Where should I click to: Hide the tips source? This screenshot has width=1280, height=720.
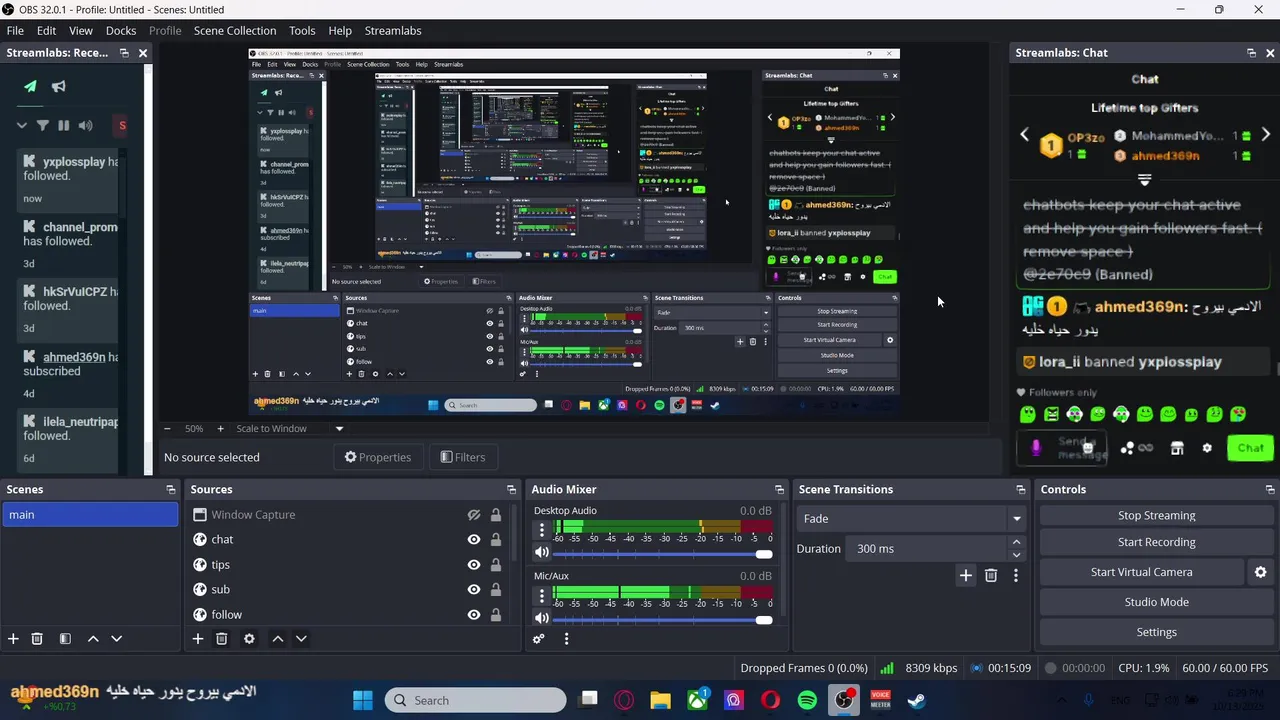(474, 564)
